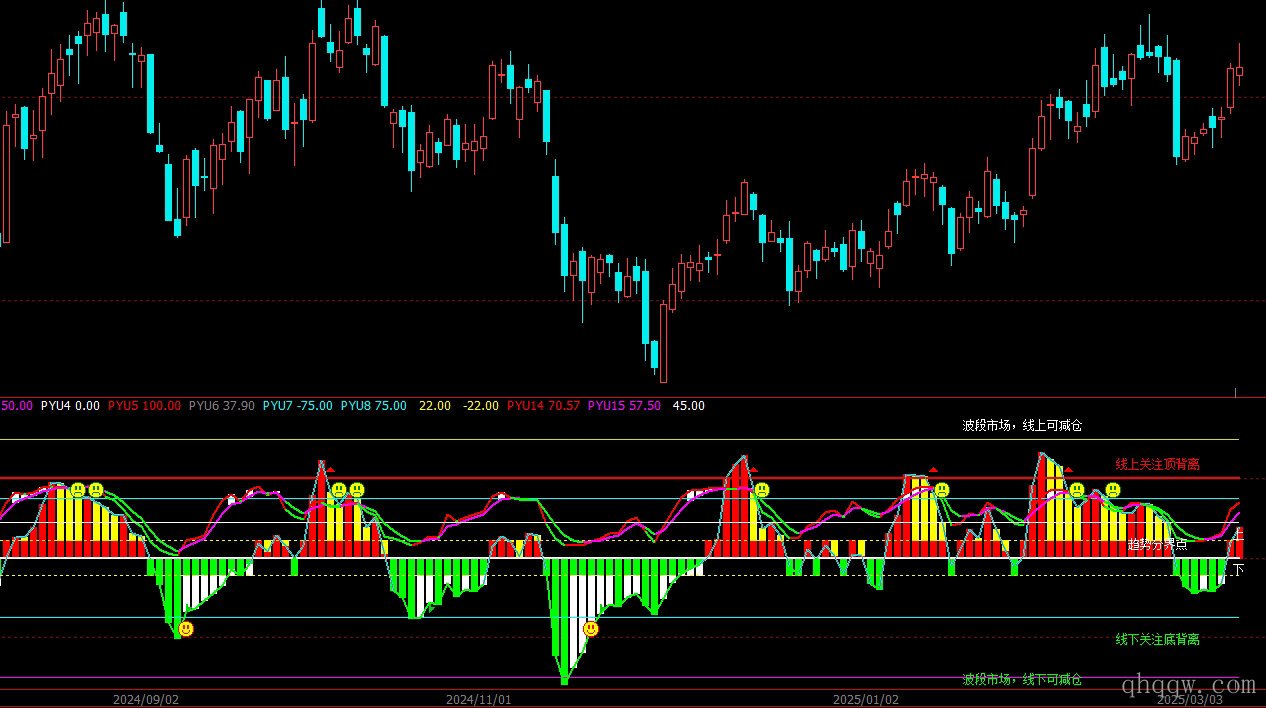Click the orange smiley at the September 2024 trough

click(x=186, y=629)
